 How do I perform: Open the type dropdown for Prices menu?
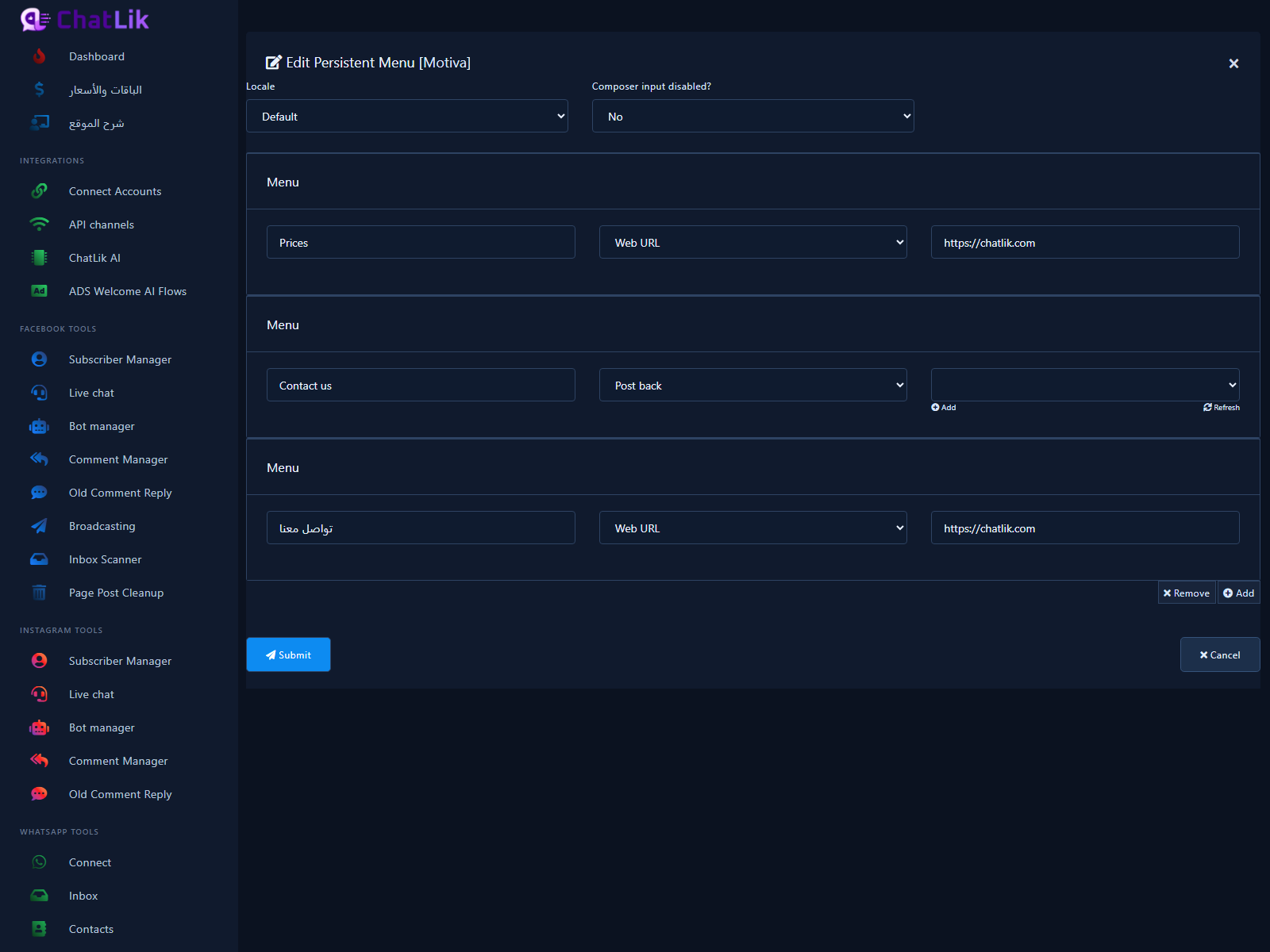pyautogui.click(x=753, y=242)
